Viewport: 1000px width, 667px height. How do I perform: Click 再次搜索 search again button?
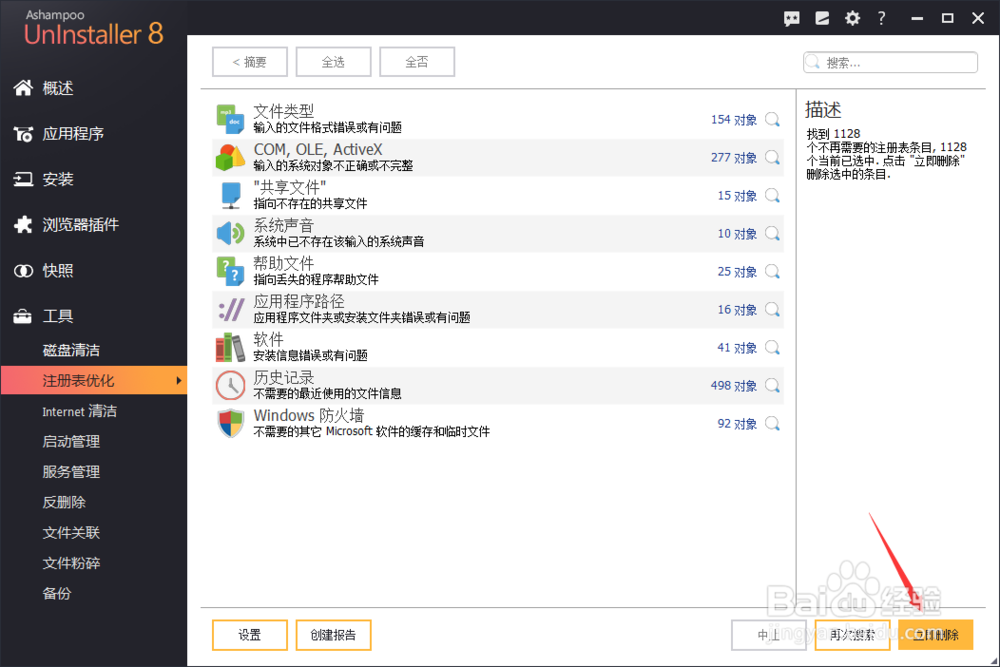pos(852,635)
